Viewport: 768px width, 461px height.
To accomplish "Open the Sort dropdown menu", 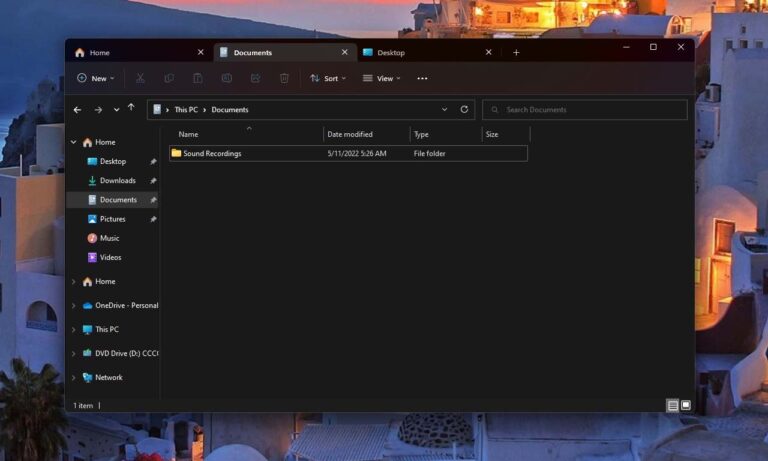I will pyautogui.click(x=328, y=78).
